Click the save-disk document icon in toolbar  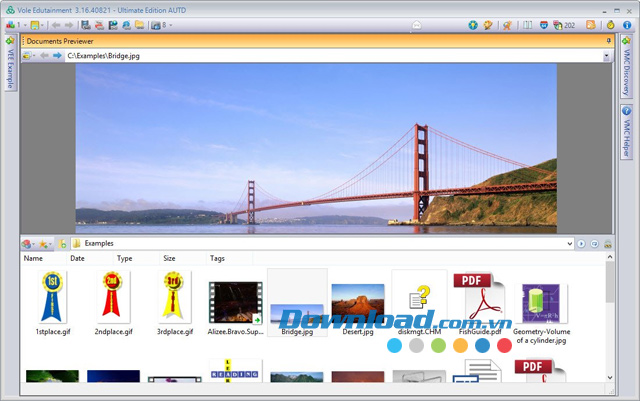[86, 25]
